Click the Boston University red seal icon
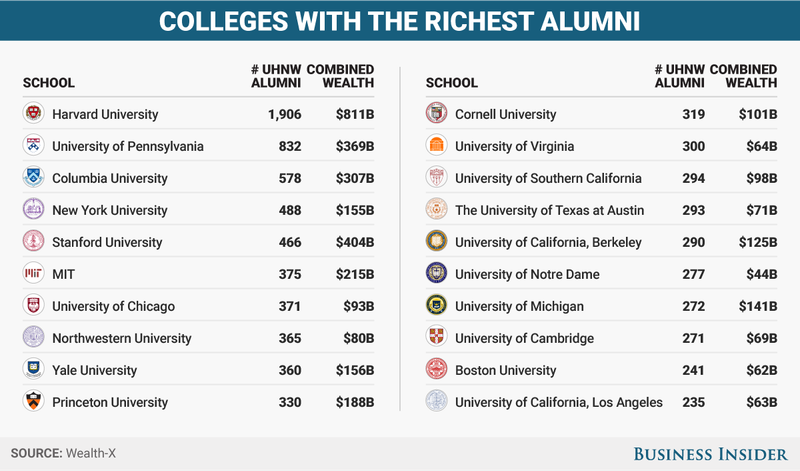This screenshot has height=471, width=800. pyautogui.click(x=437, y=369)
